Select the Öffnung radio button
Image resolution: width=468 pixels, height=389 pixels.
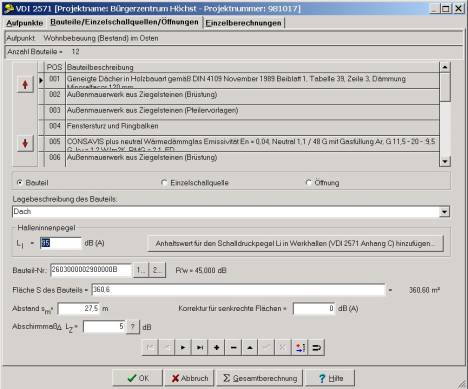pos(309,183)
